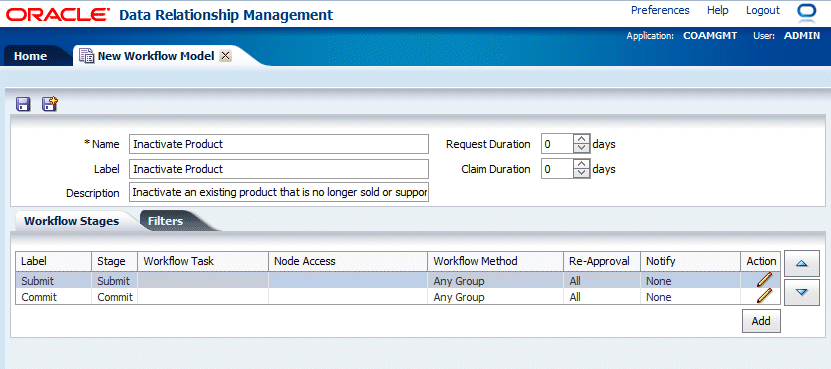831x369 pixels.
Task: Click the Data Relationship Management title
Action: click(x=226, y=14)
